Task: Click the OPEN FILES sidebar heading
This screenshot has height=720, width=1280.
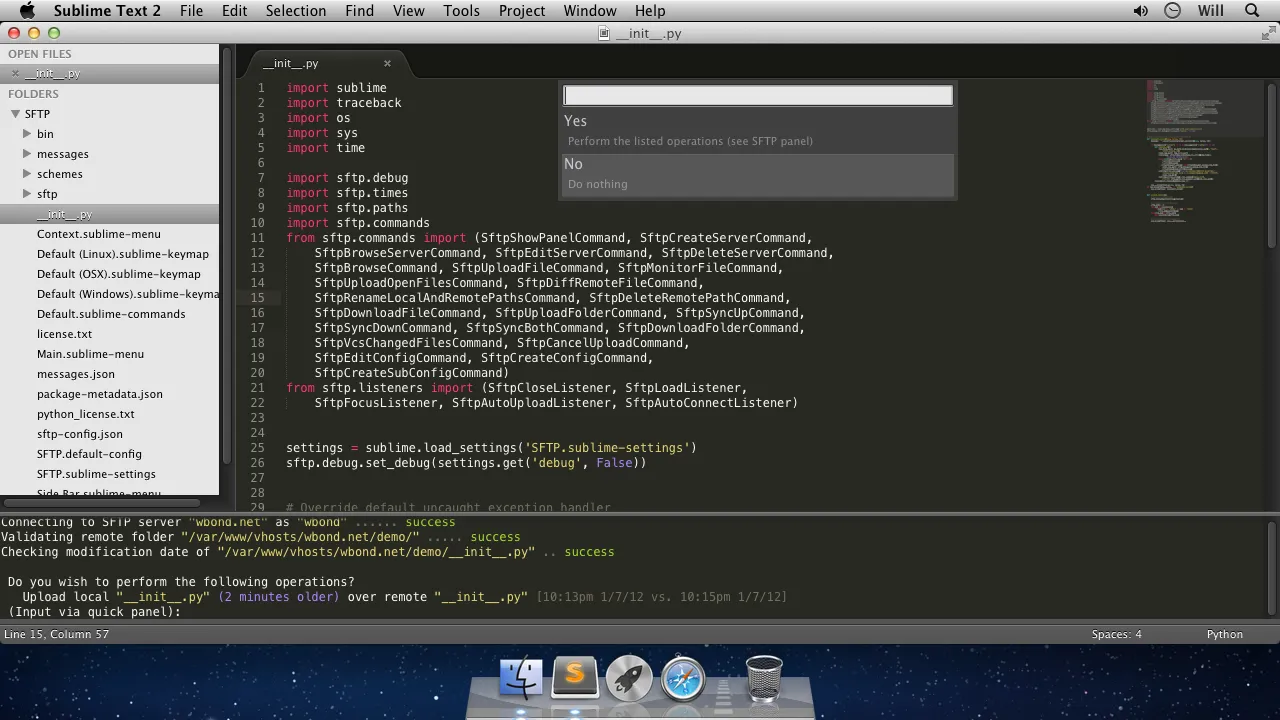Action: point(40,54)
